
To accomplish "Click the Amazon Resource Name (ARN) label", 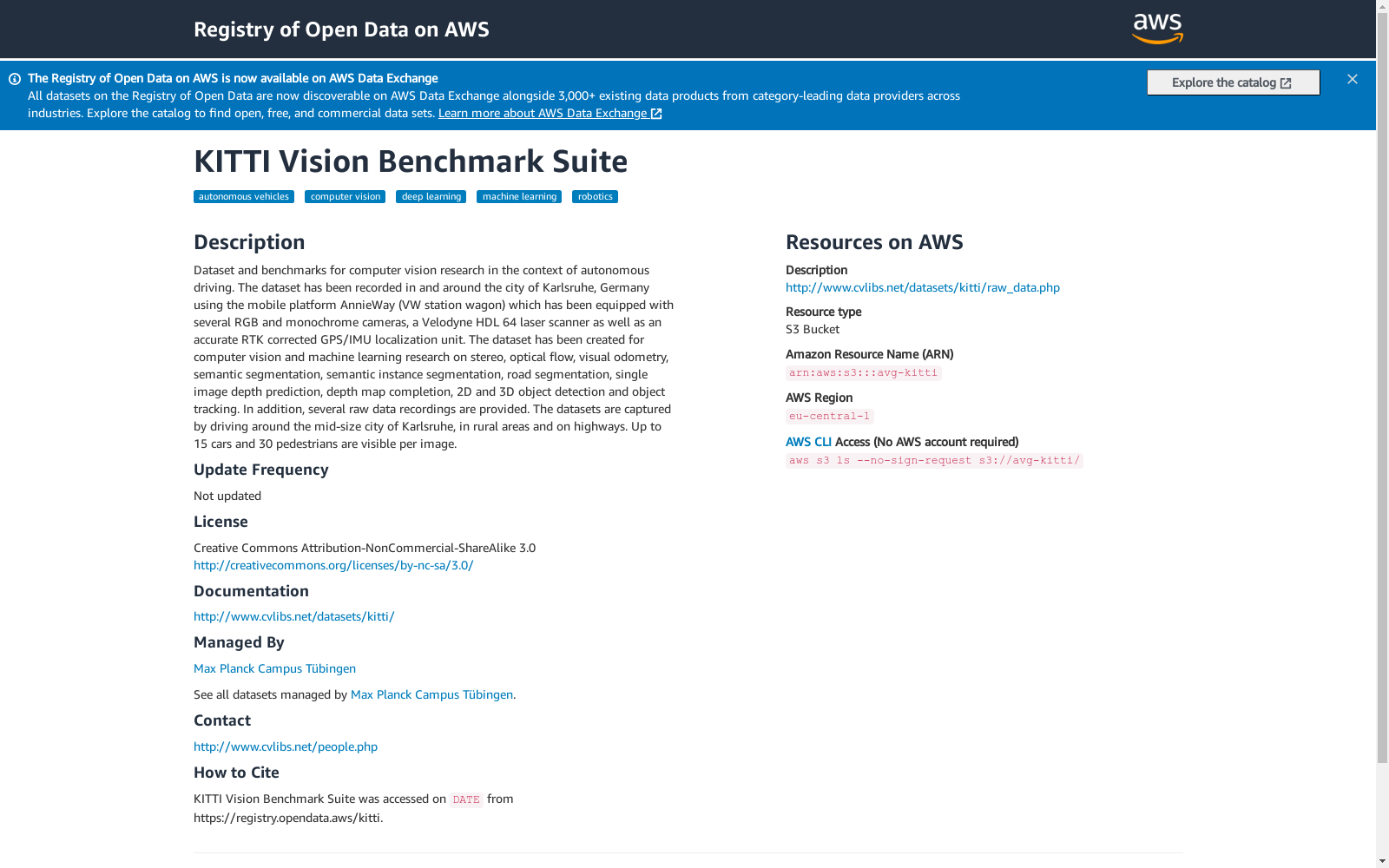I will pyautogui.click(x=870, y=354).
